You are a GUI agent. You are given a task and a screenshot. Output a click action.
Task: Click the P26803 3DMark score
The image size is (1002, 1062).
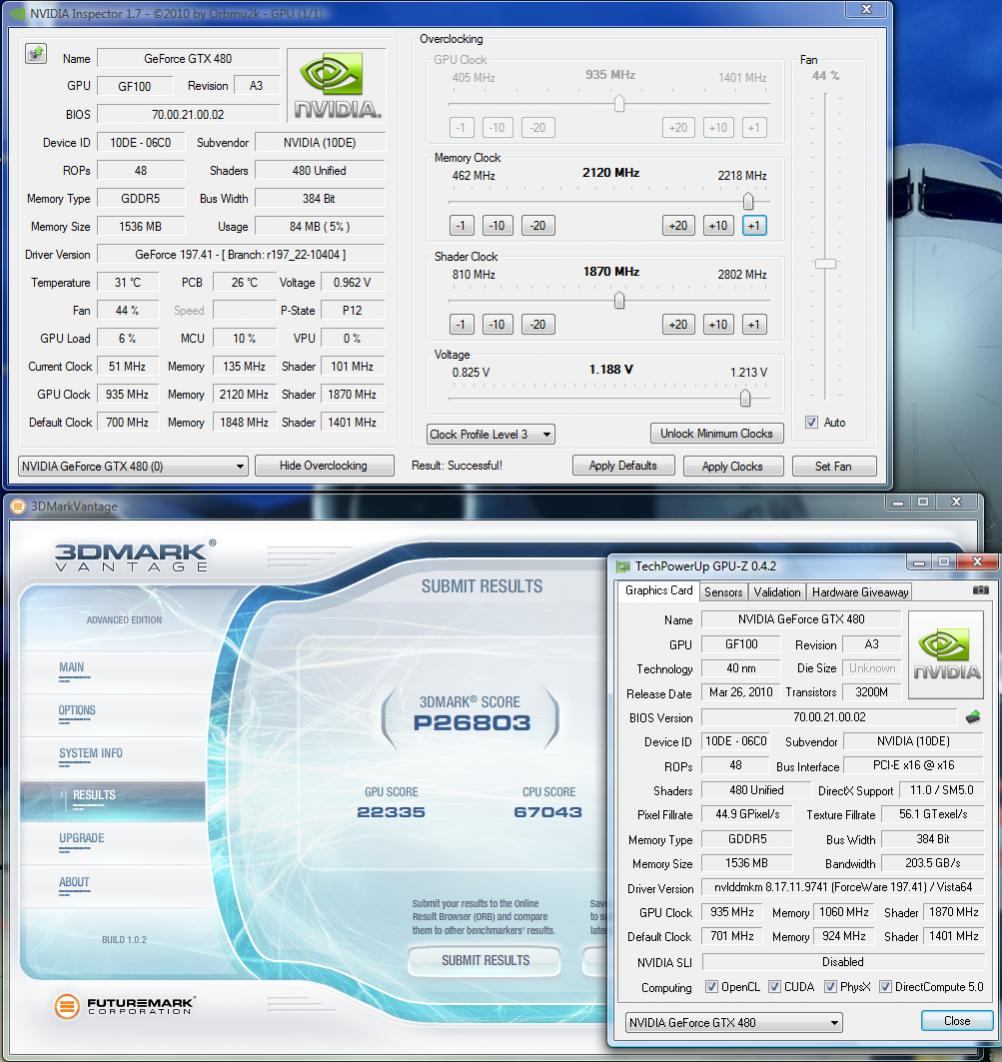click(x=472, y=723)
